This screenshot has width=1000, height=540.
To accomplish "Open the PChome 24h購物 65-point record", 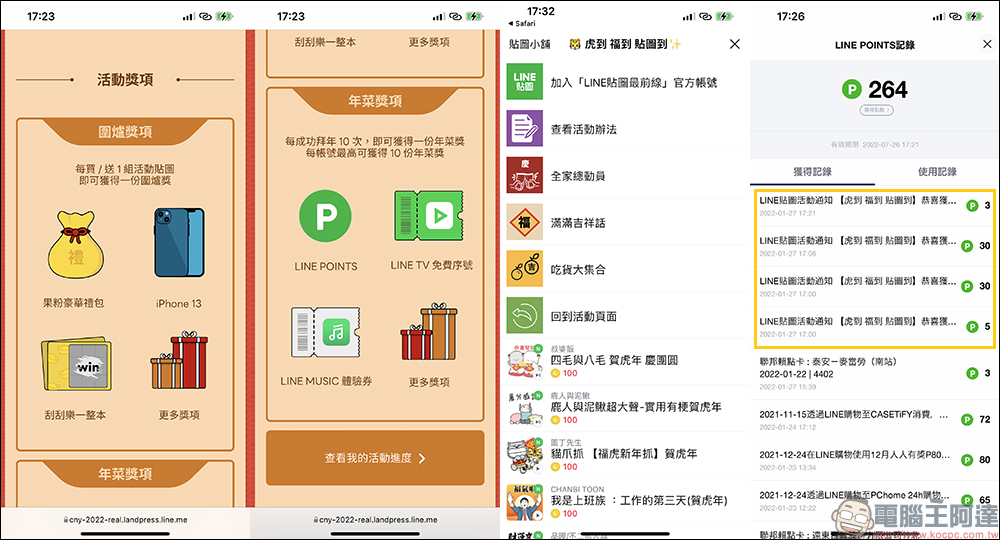I will (874, 500).
